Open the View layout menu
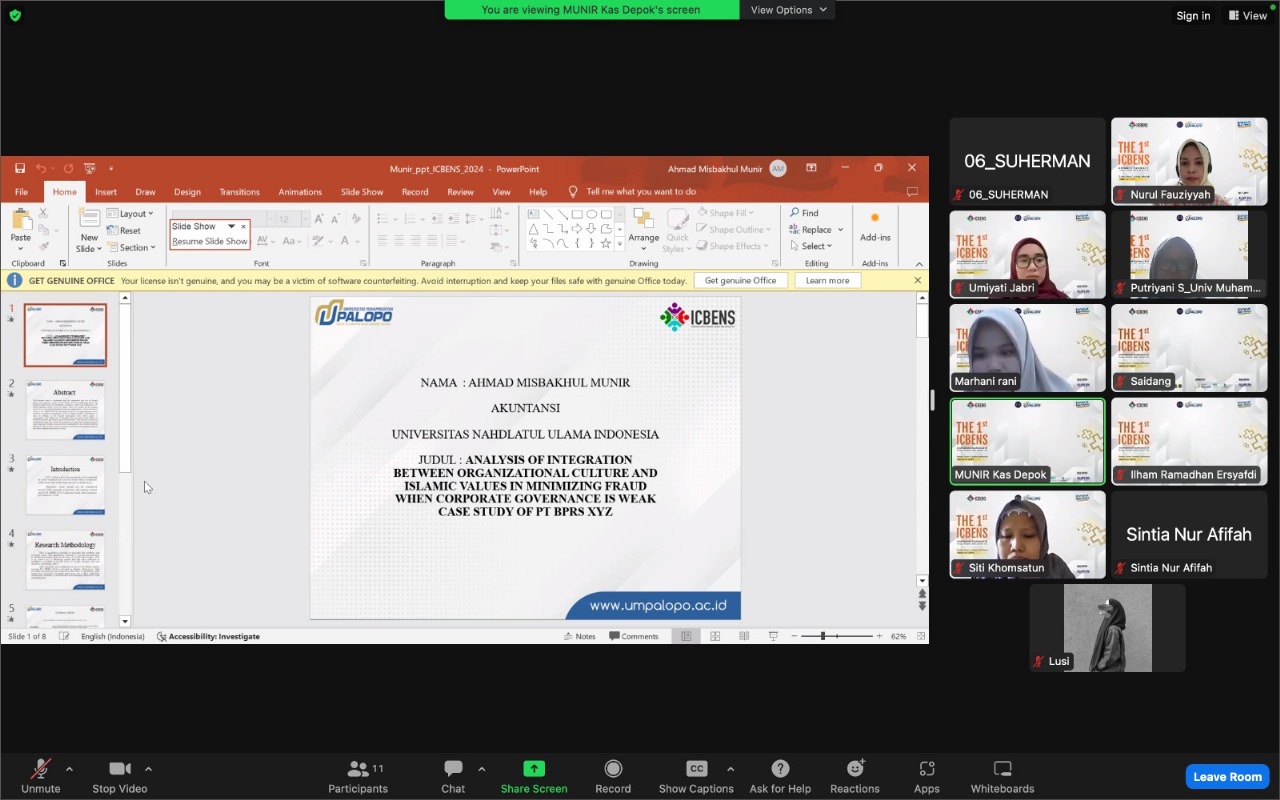 tap(1248, 16)
